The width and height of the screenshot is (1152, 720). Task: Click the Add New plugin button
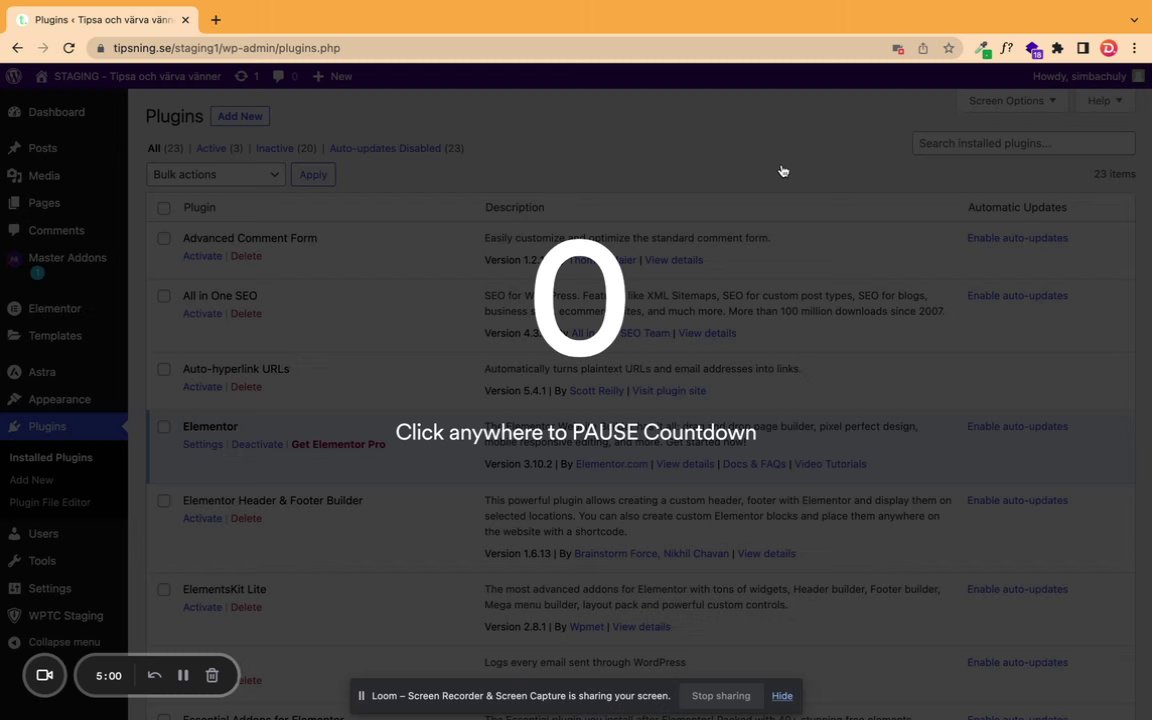pos(240,116)
